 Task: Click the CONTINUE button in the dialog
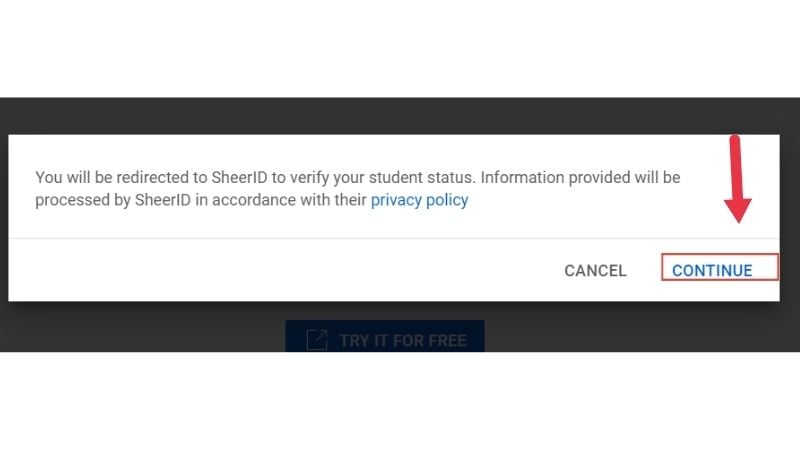(x=712, y=270)
